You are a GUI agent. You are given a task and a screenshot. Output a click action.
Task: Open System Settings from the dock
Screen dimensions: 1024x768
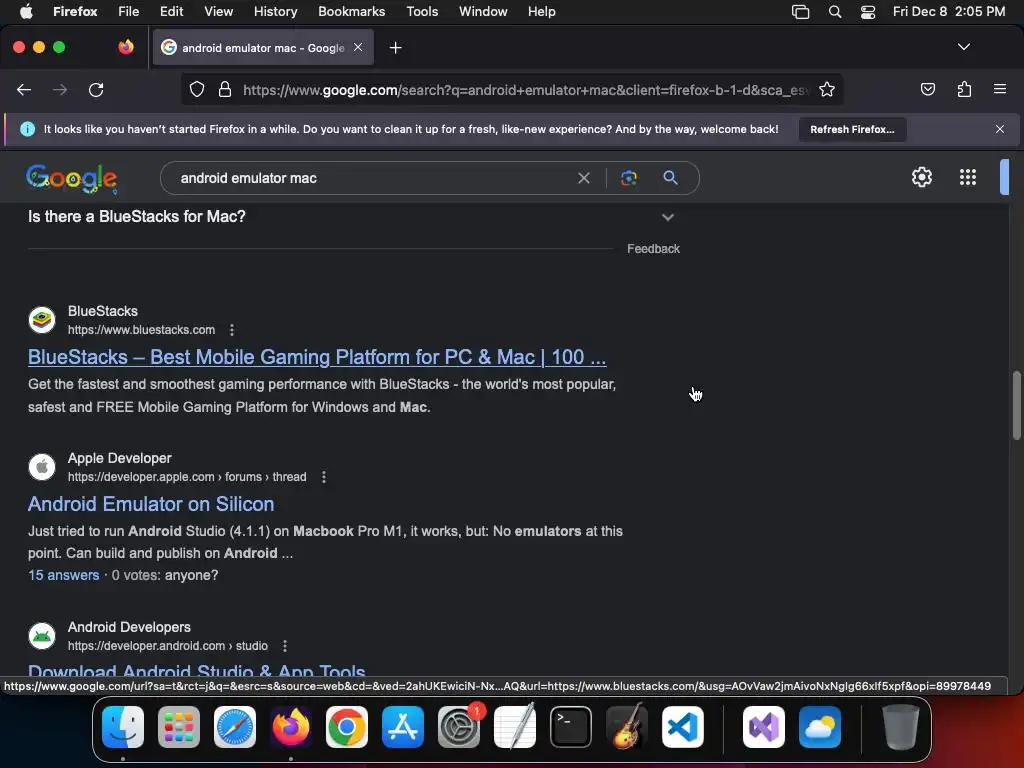click(x=459, y=727)
